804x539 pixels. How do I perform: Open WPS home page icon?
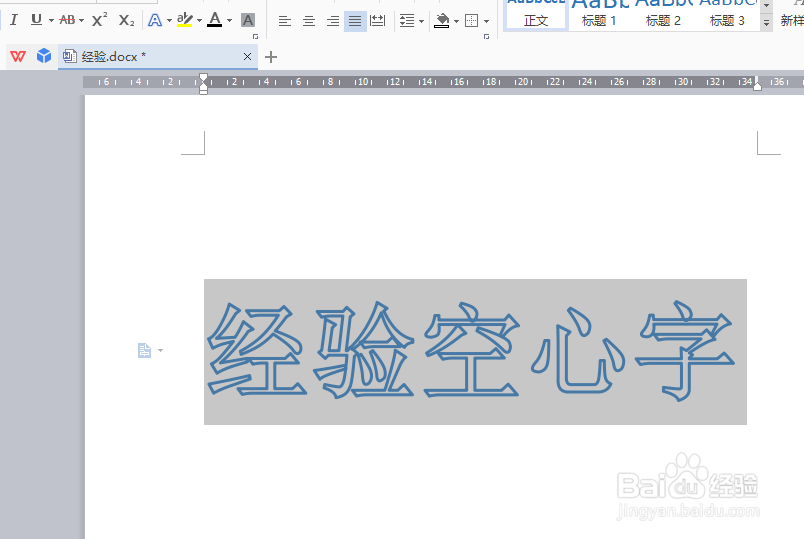(18, 56)
